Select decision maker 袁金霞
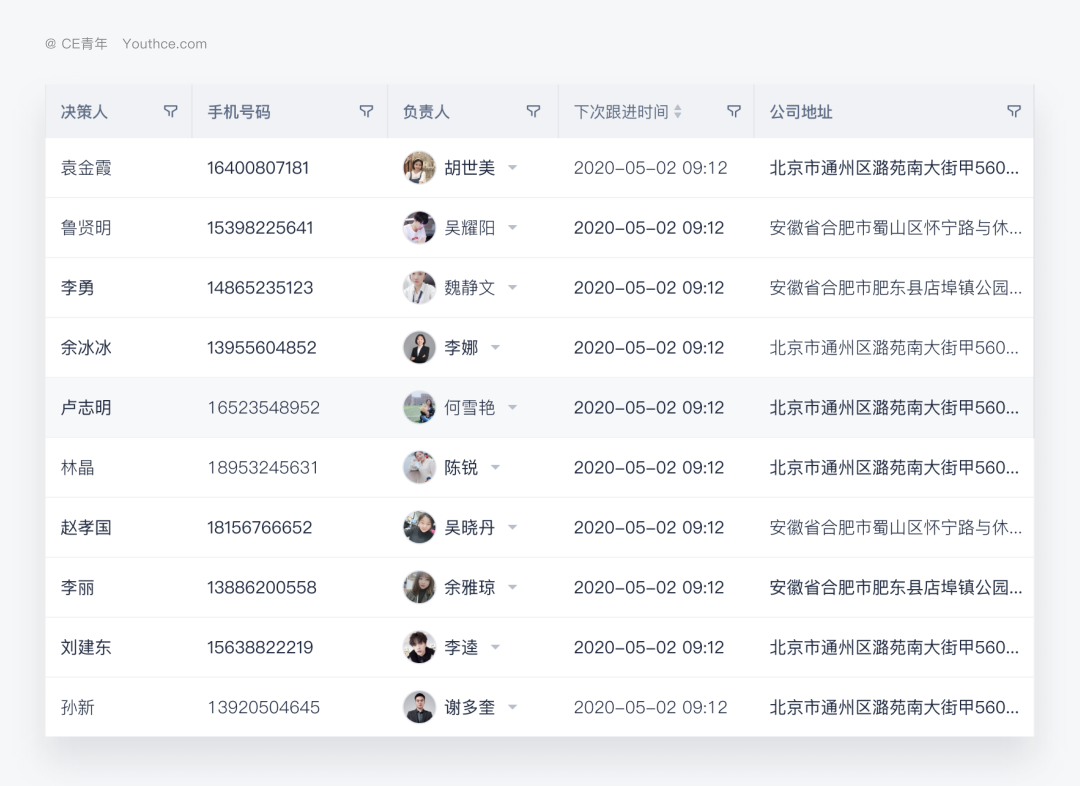 click(86, 167)
